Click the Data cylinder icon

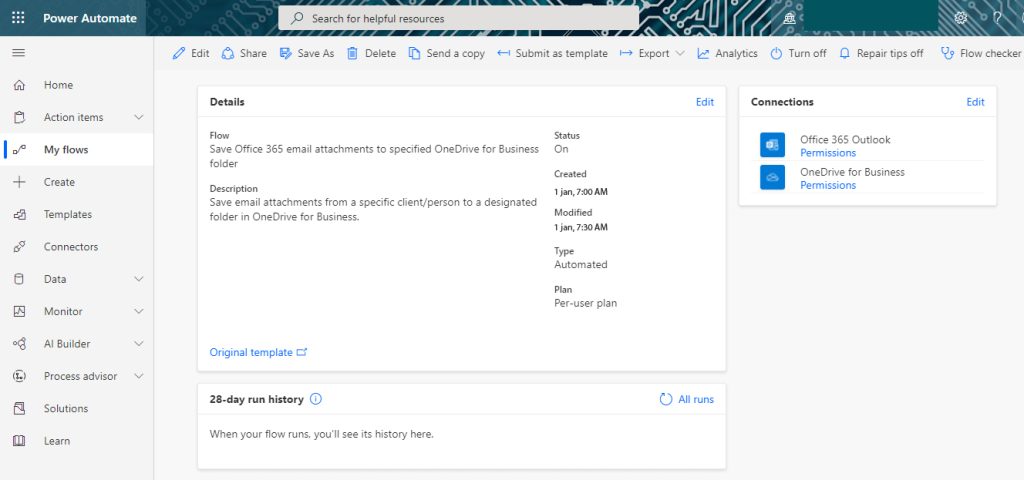20,279
